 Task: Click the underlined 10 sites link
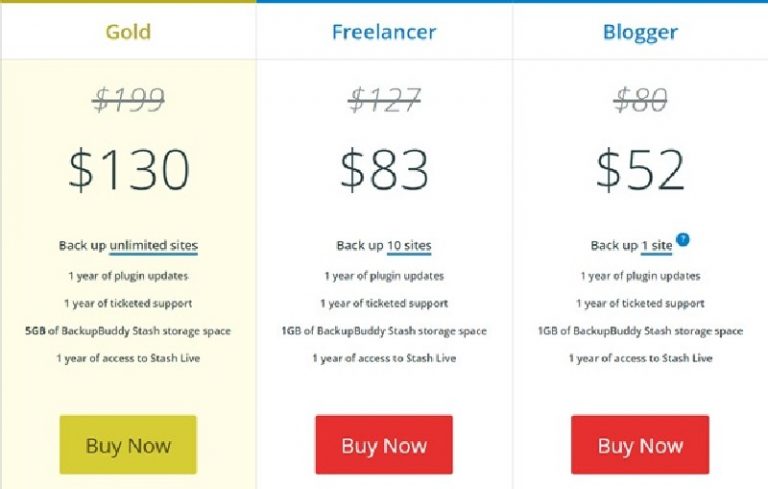pos(409,245)
